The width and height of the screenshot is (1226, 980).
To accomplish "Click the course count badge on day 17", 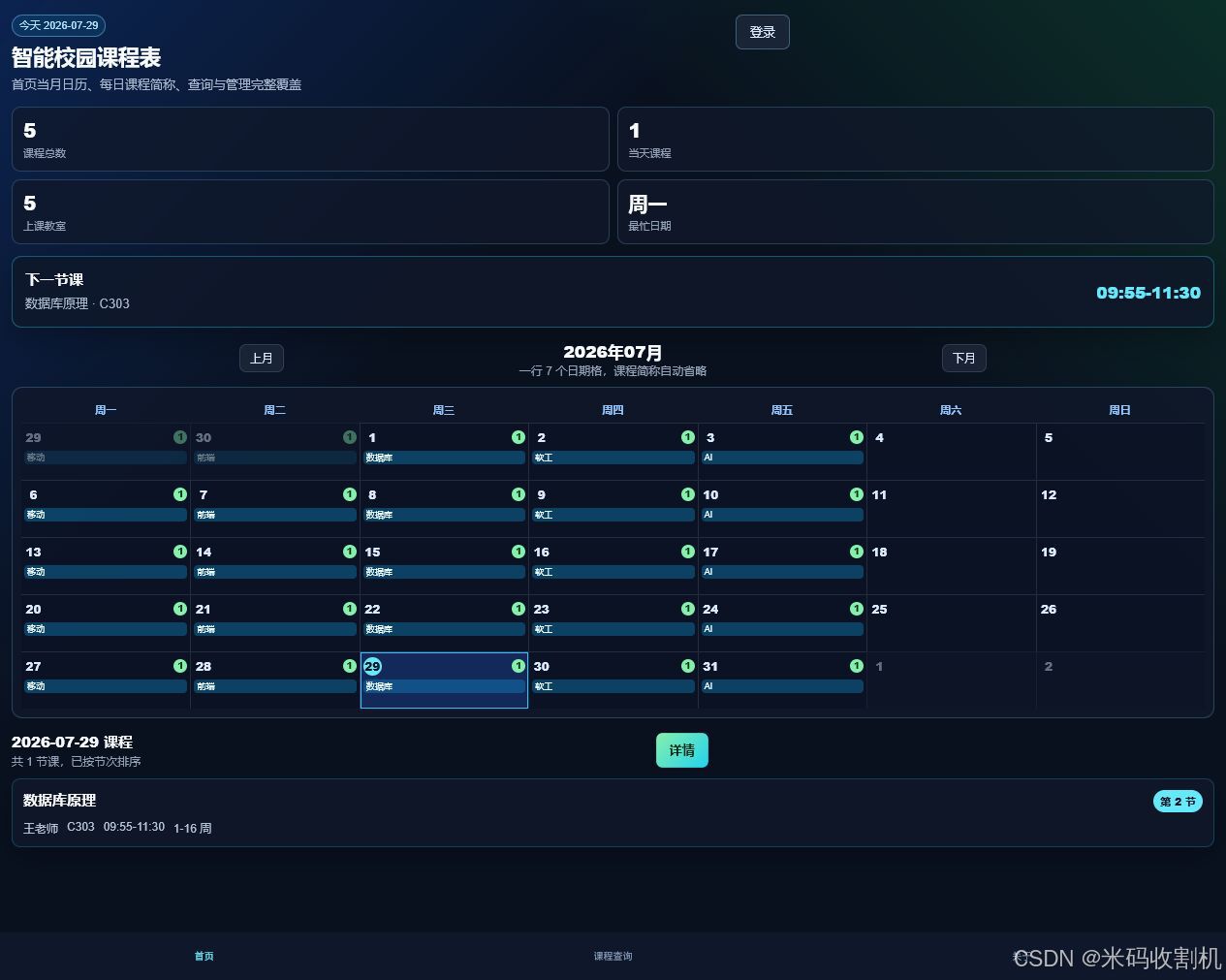I will tap(857, 552).
